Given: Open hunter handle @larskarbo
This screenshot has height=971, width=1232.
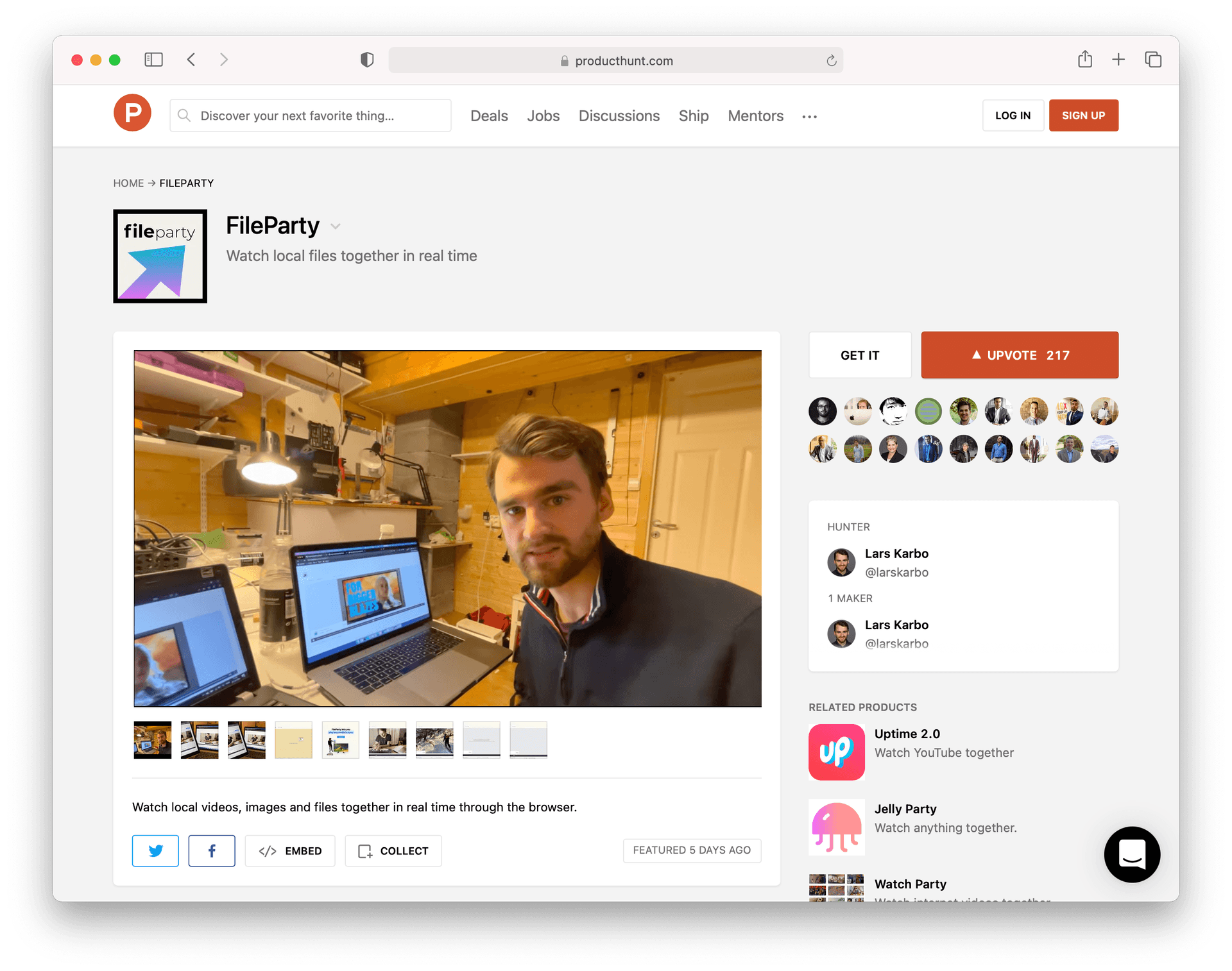Looking at the screenshot, I should [896, 572].
